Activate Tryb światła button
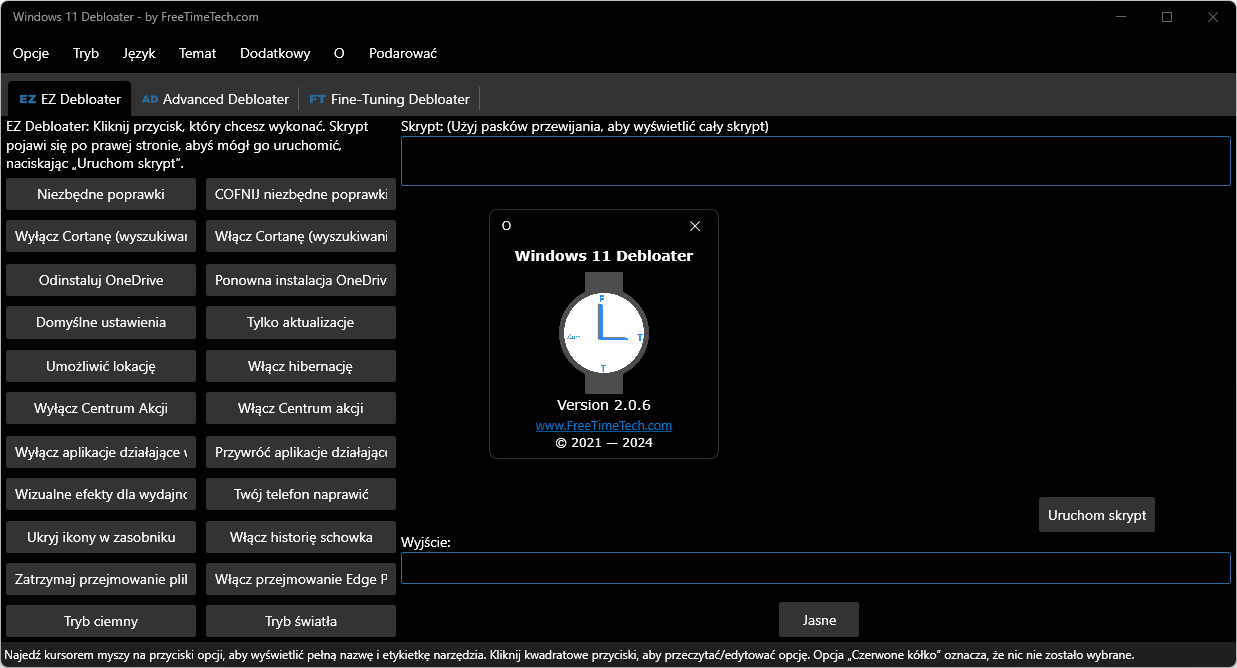The height and width of the screenshot is (668, 1237). pos(301,621)
